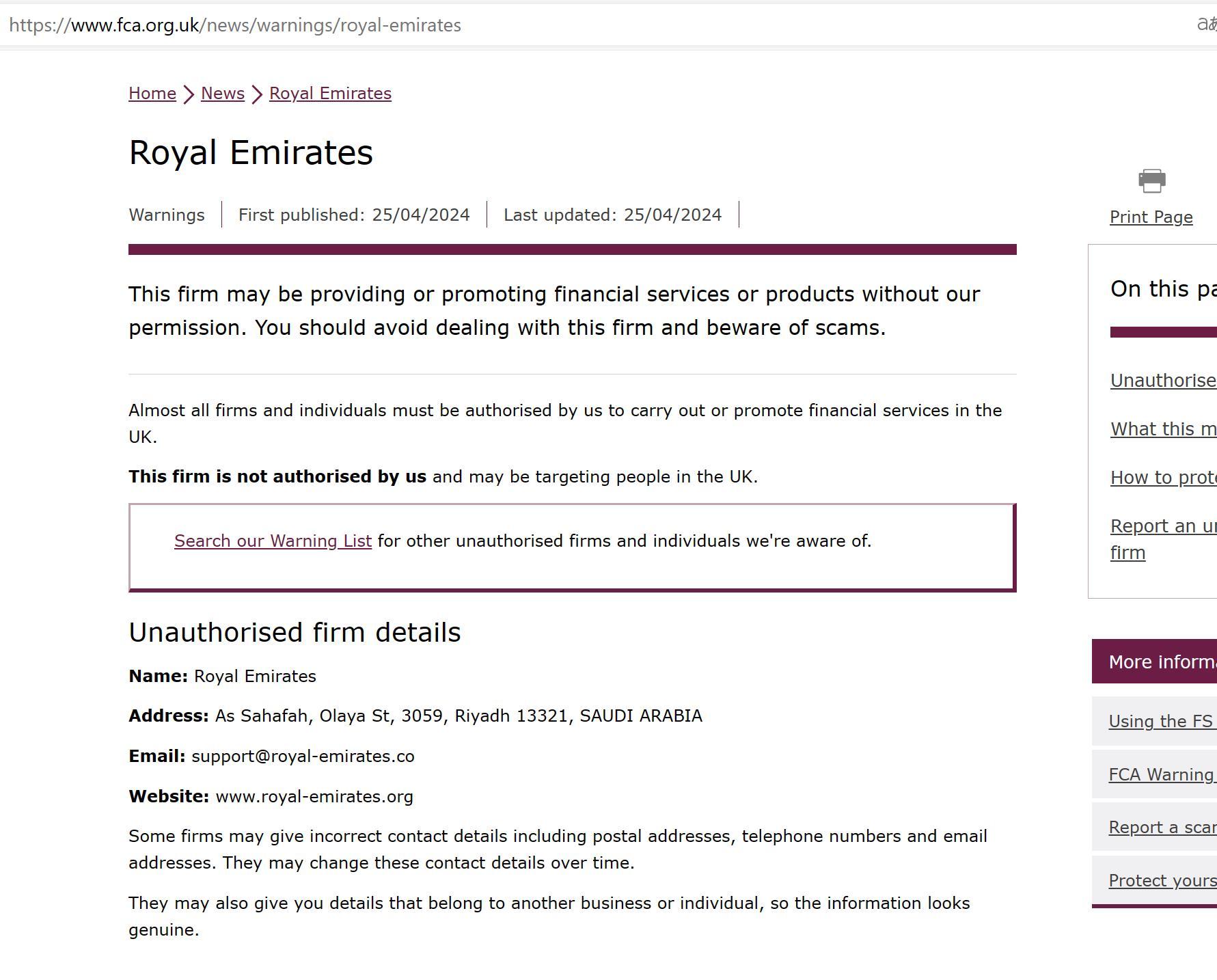This screenshot has width=1217, height=980.
Task: Click the Print Page link
Action: (x=1151, y=217)
